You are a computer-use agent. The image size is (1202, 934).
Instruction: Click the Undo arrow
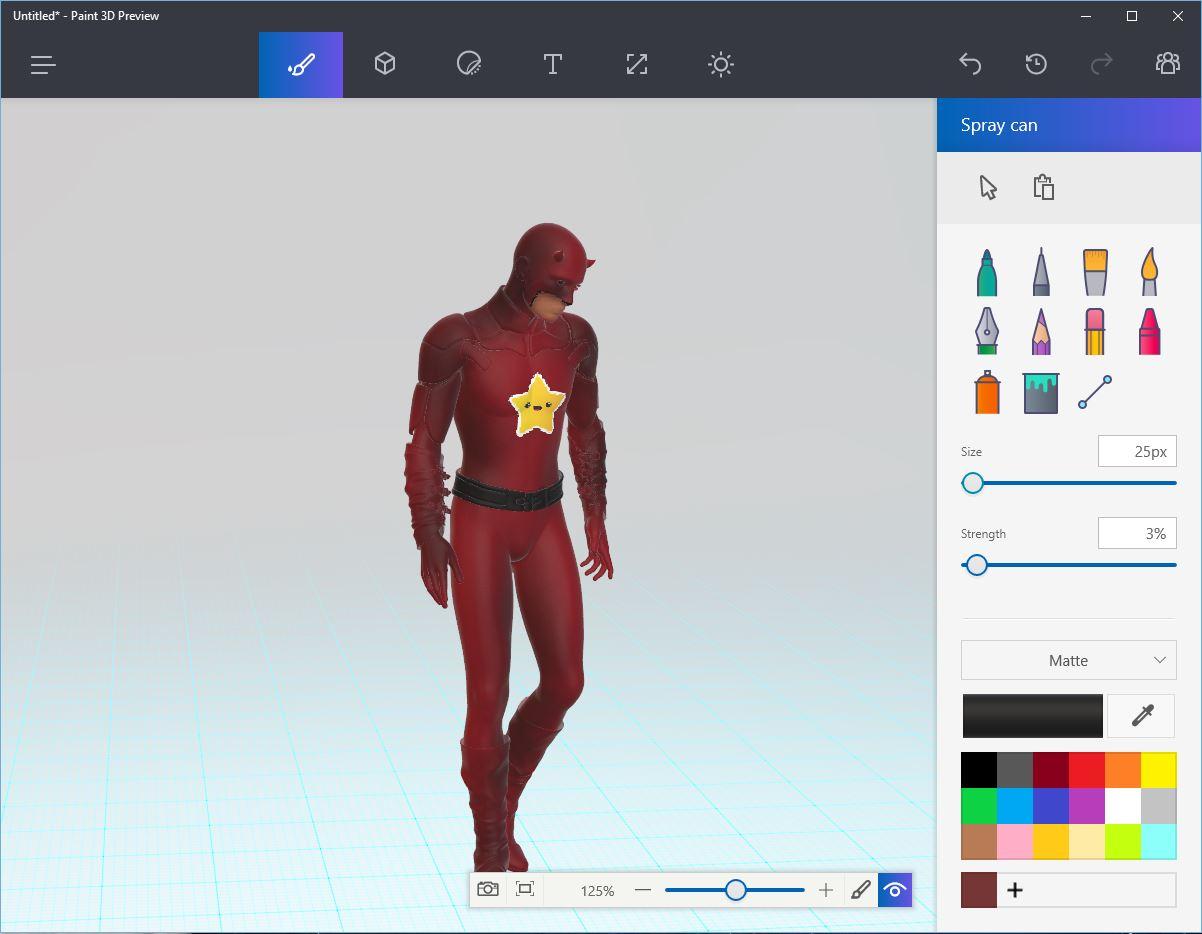click(x=970, y=64)
